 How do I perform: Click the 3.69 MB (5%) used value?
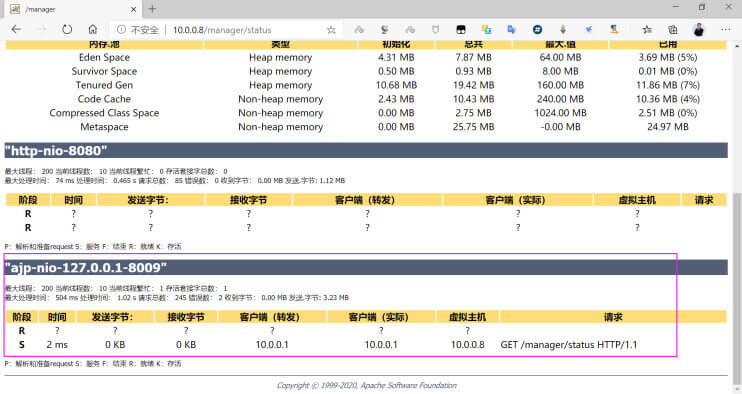tap(668, 57)
